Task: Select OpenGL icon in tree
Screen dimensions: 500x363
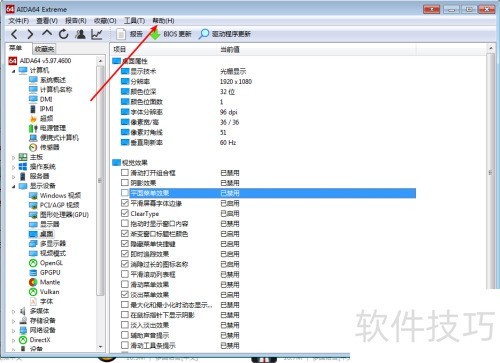Action: pyautogui.click(x=33, y=263)
